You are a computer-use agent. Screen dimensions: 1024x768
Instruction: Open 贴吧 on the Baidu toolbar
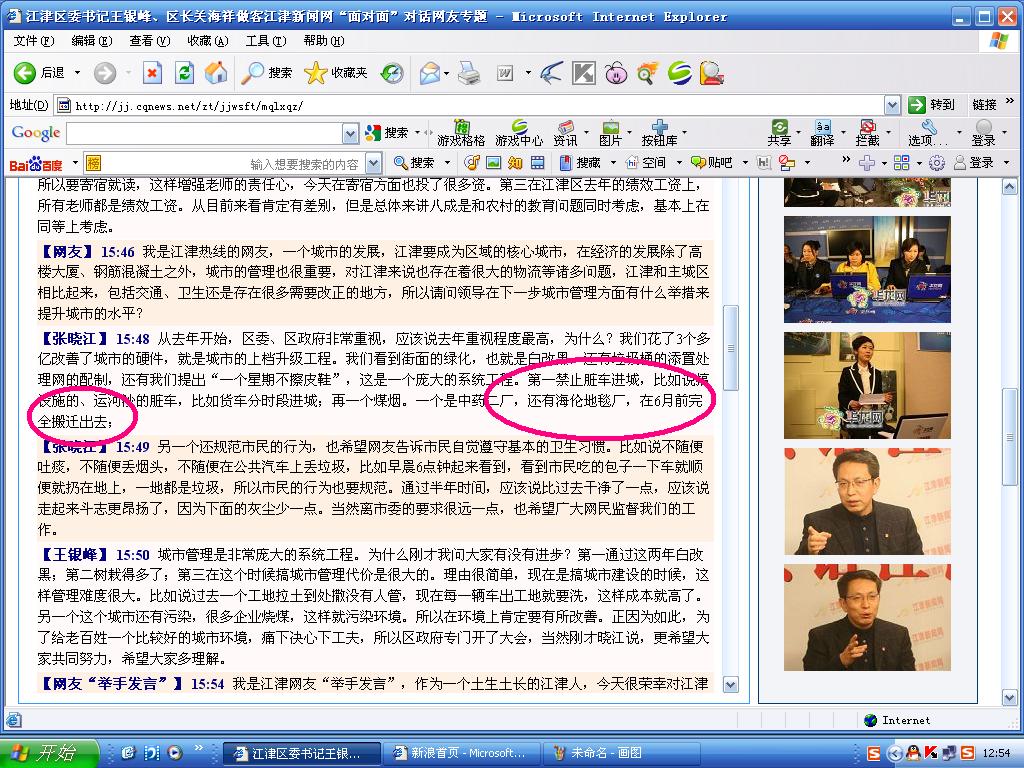point(712,163)
